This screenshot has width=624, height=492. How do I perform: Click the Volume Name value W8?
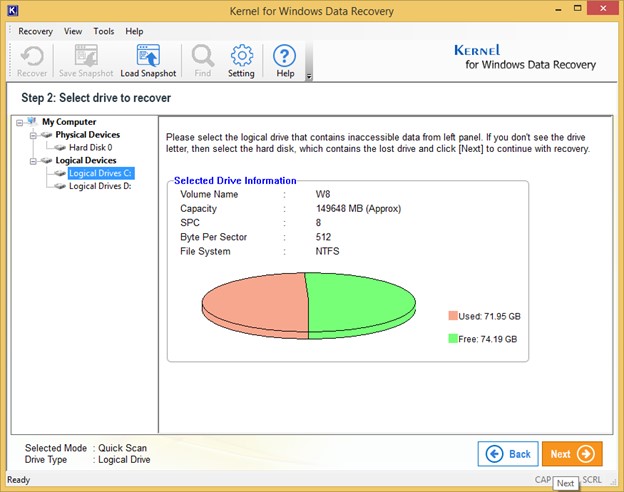point(323,194)
